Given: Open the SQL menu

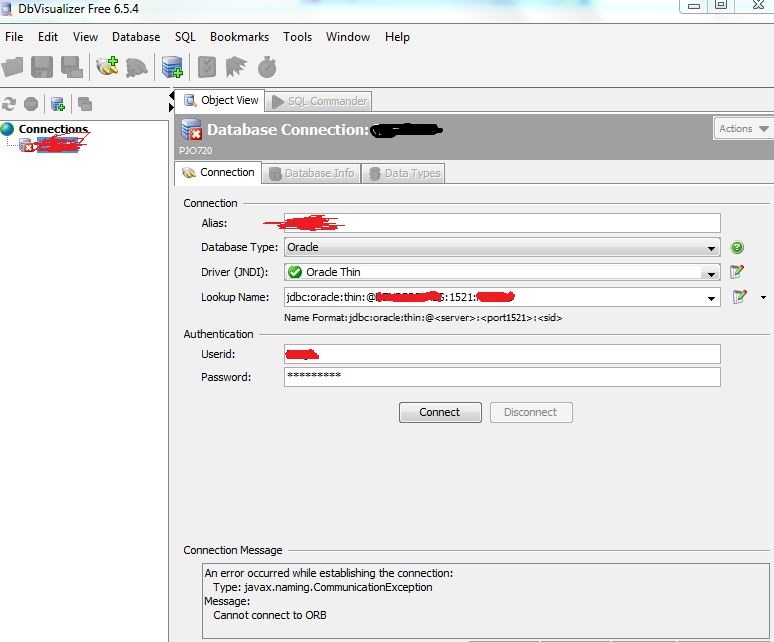Looking at the screenshot, I should [185, 37].
